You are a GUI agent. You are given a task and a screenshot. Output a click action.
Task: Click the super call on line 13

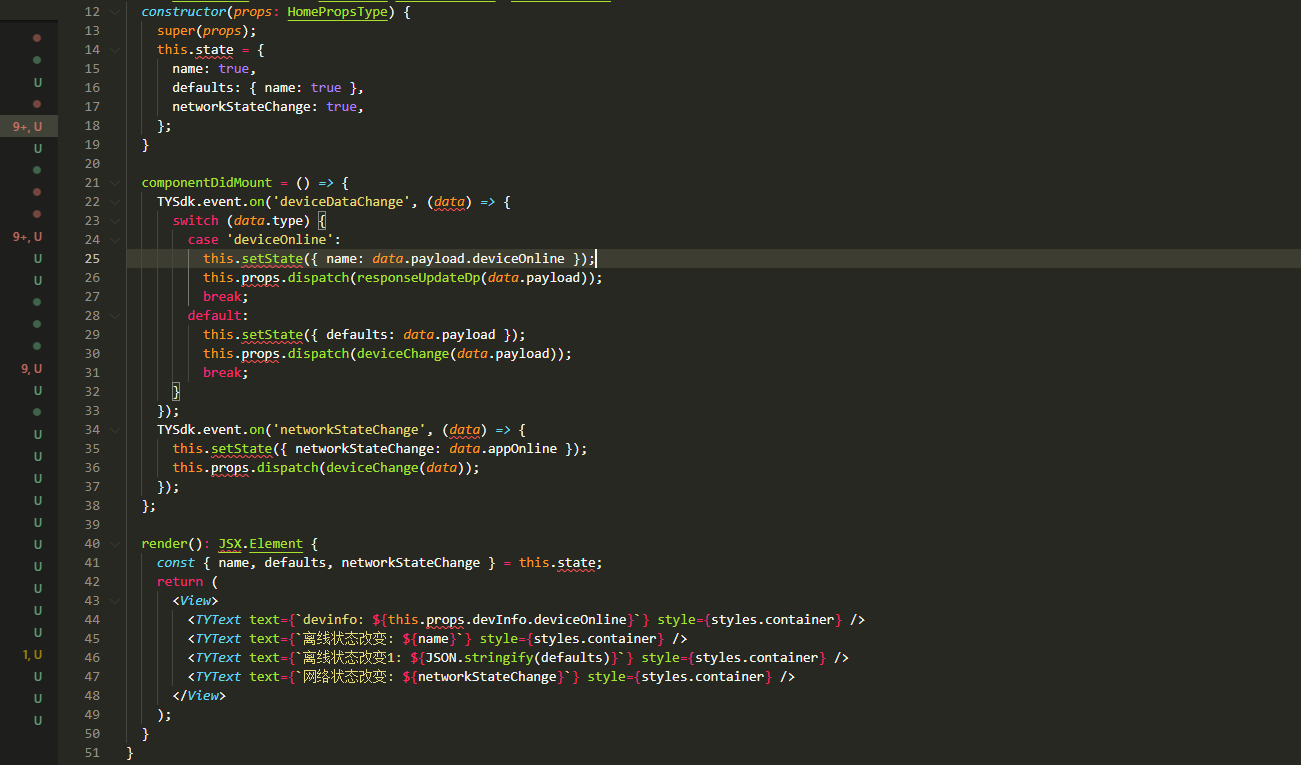click(x=176, y=31)
